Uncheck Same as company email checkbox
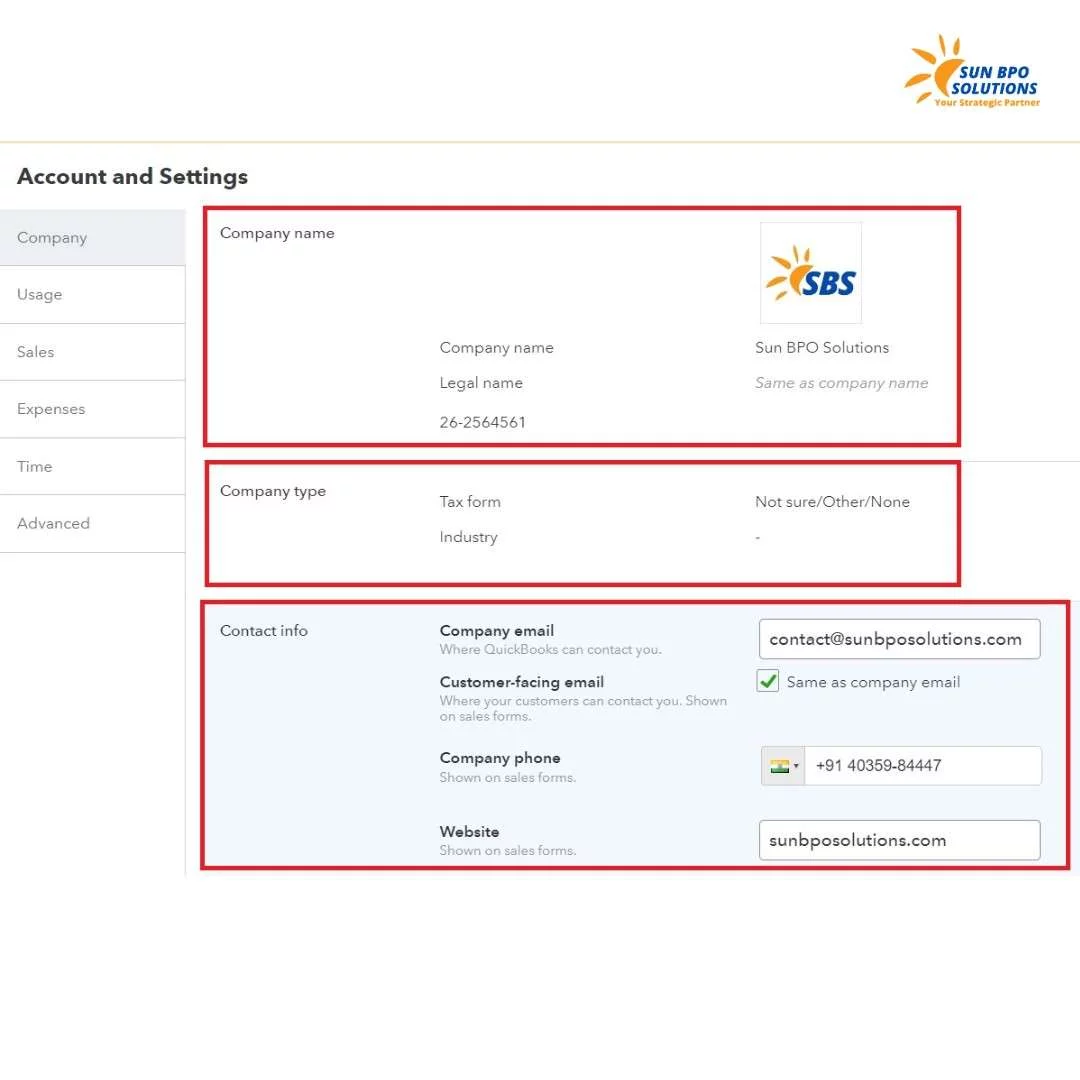The width and height of the screenshot is (1080, 1080). 767,681
